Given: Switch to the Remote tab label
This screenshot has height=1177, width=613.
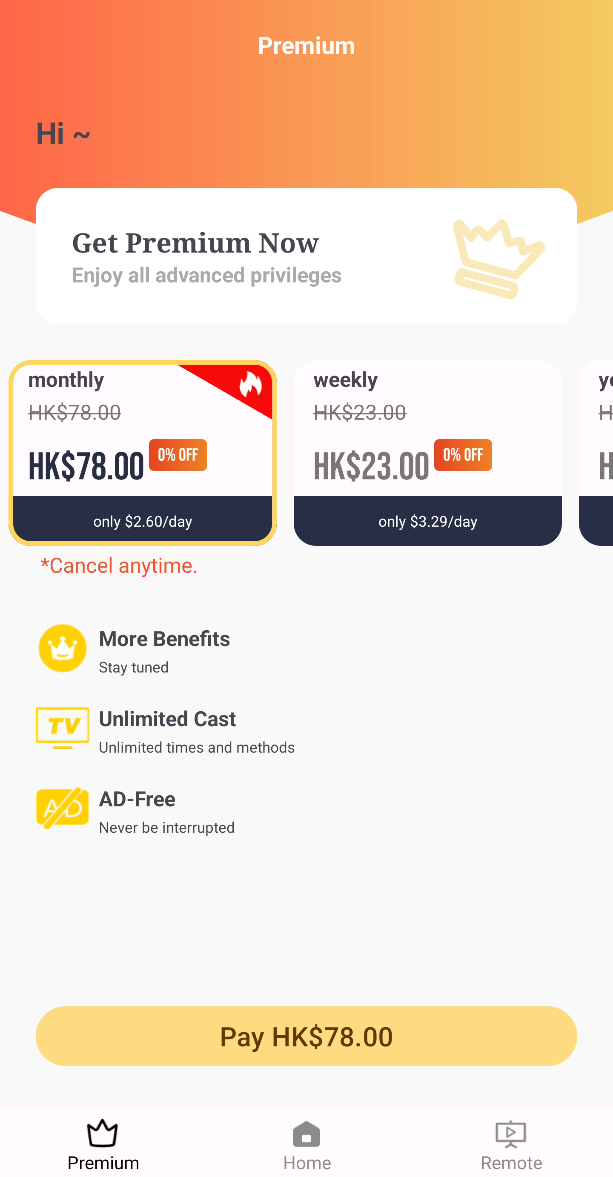Looking at the screenshot, I should pyautogui.click(x=511, y=1163).
